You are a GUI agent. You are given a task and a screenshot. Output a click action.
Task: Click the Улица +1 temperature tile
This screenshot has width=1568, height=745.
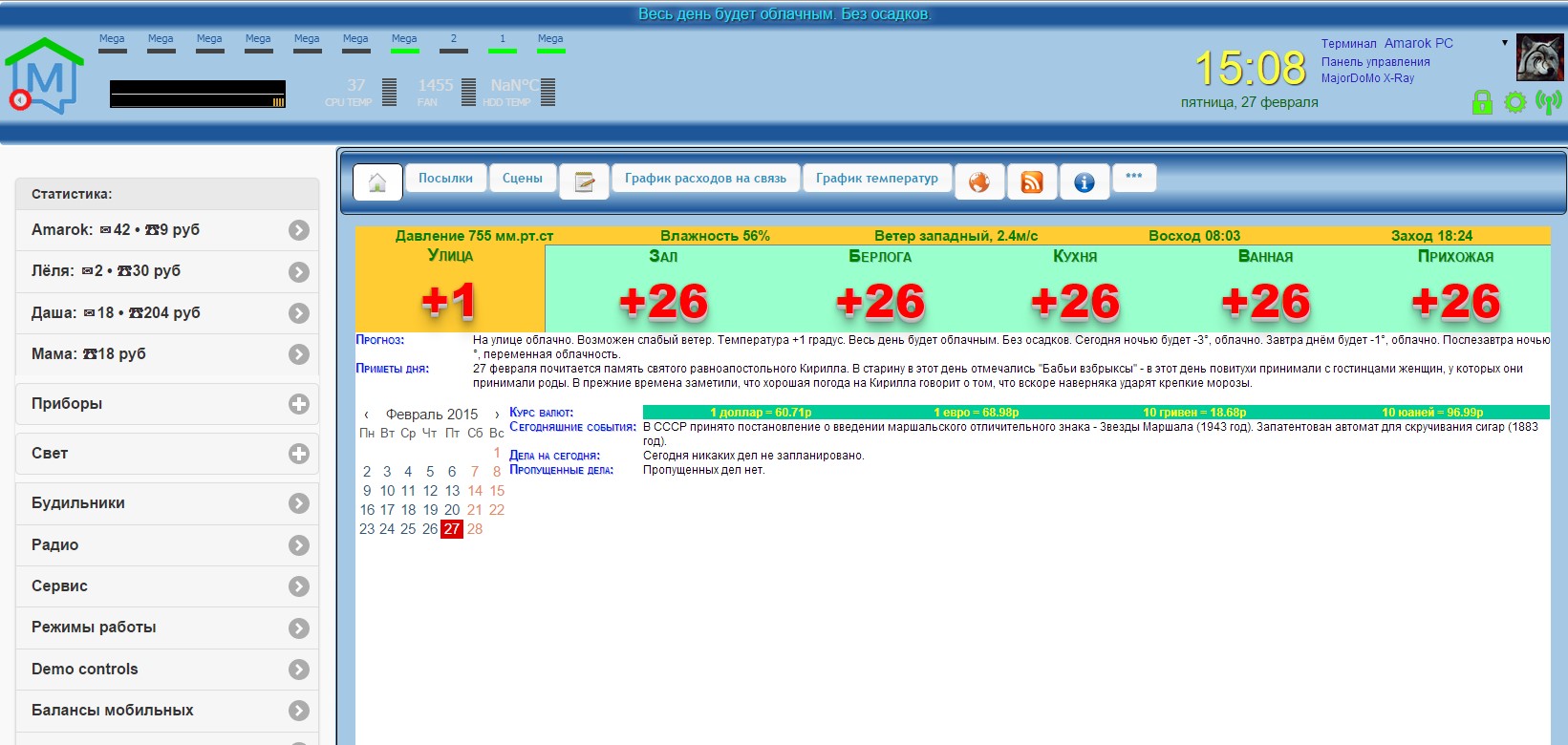[450, 288]
